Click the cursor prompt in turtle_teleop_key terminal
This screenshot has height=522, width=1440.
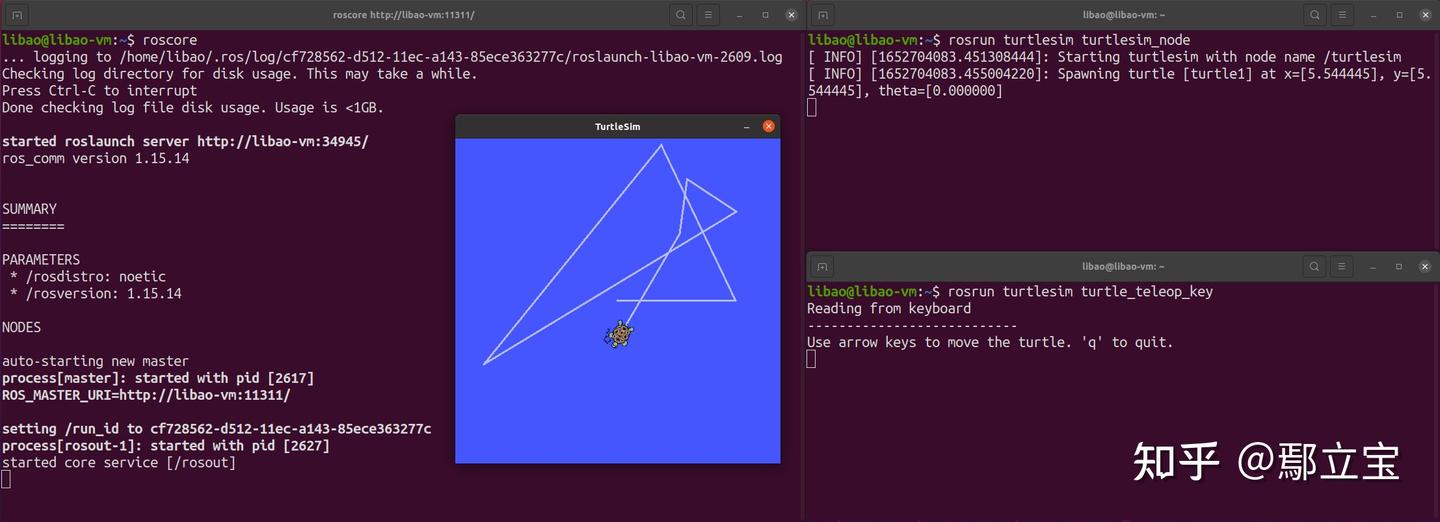[812, 359]
